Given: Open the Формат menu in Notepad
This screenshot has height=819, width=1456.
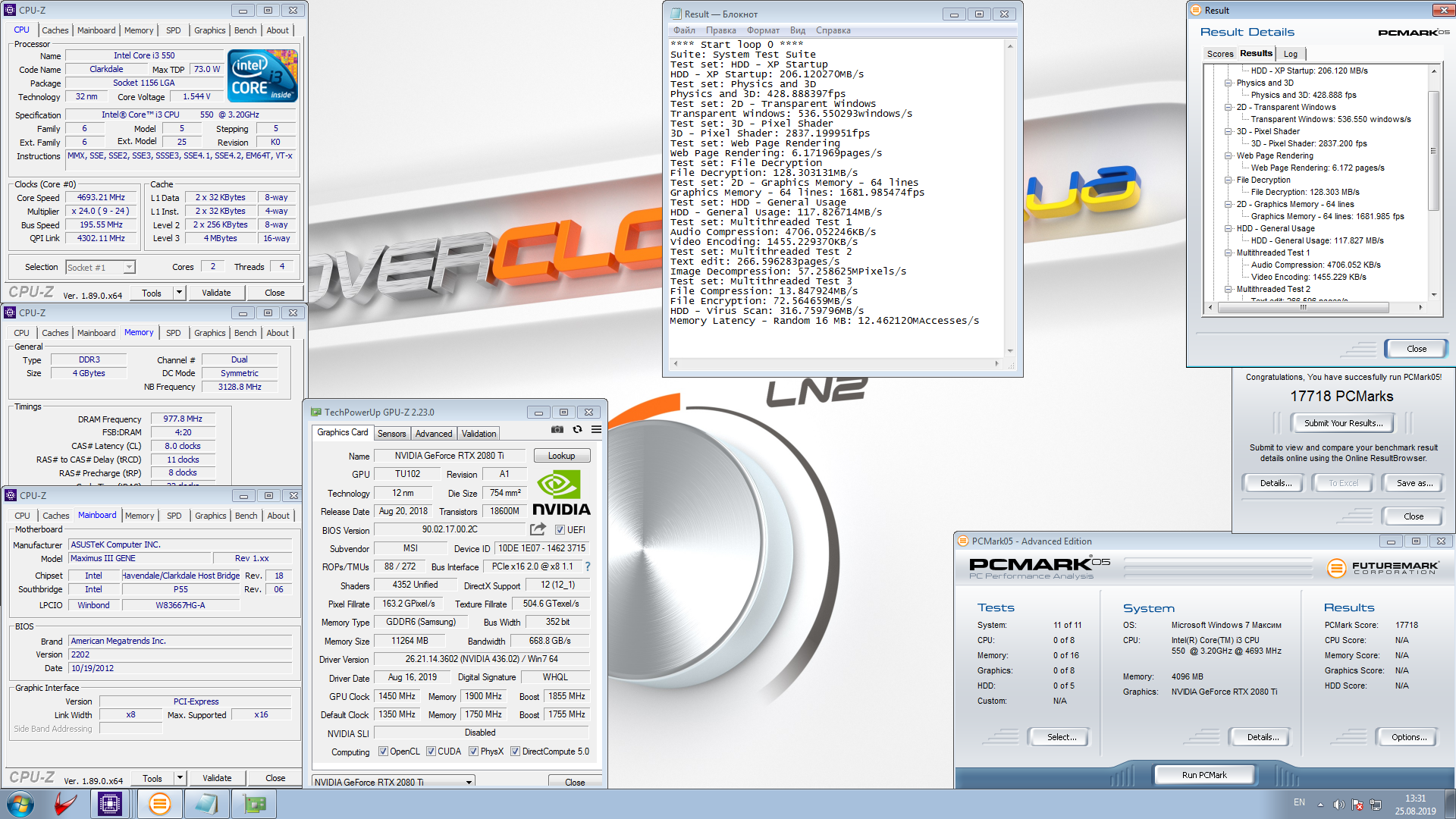Looking at the screenshot, I should 763,30.
